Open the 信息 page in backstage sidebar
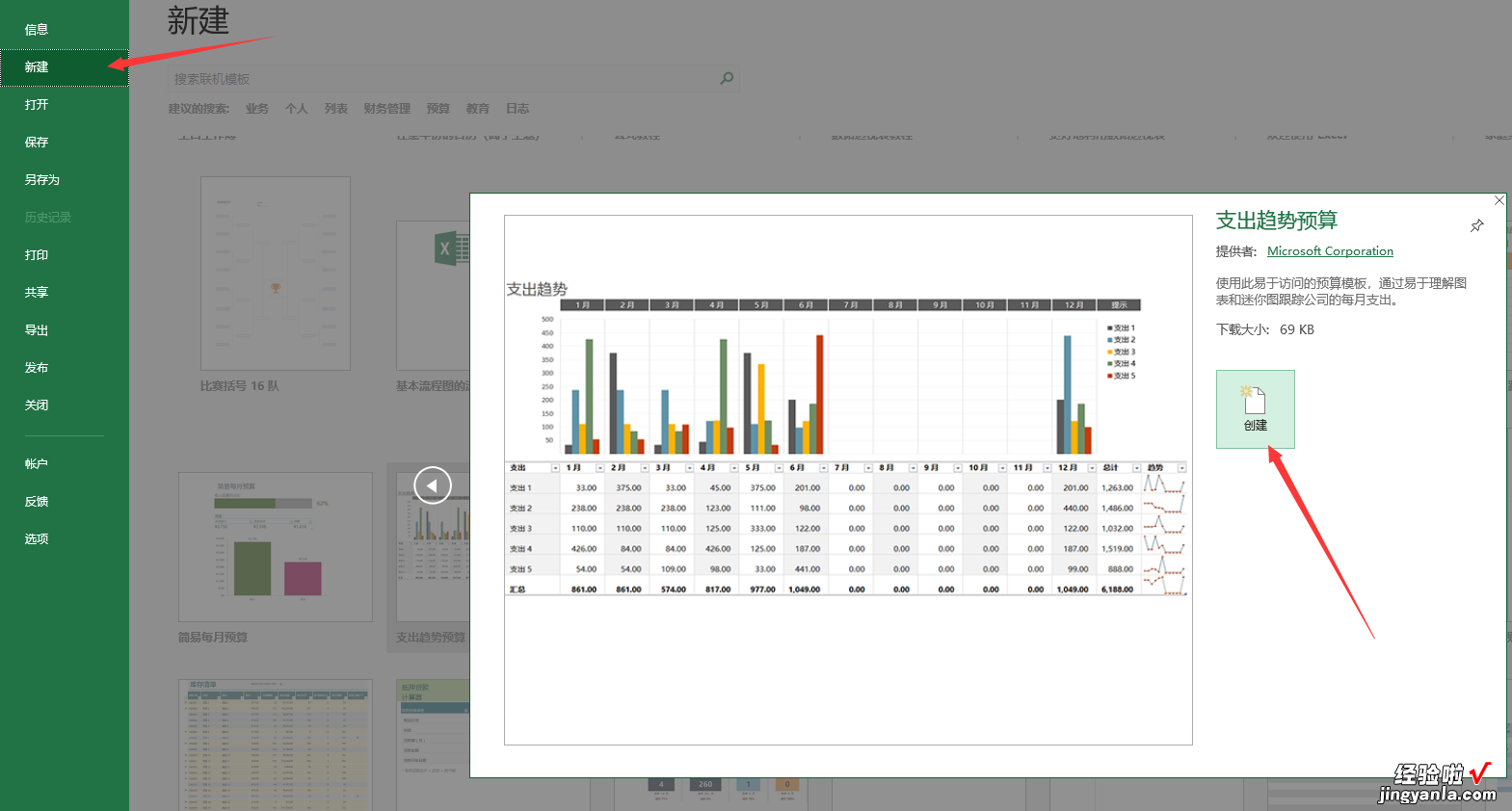The width and height of the screenshot is (1512, 811). pyautogui.click(x=65, y=29)
